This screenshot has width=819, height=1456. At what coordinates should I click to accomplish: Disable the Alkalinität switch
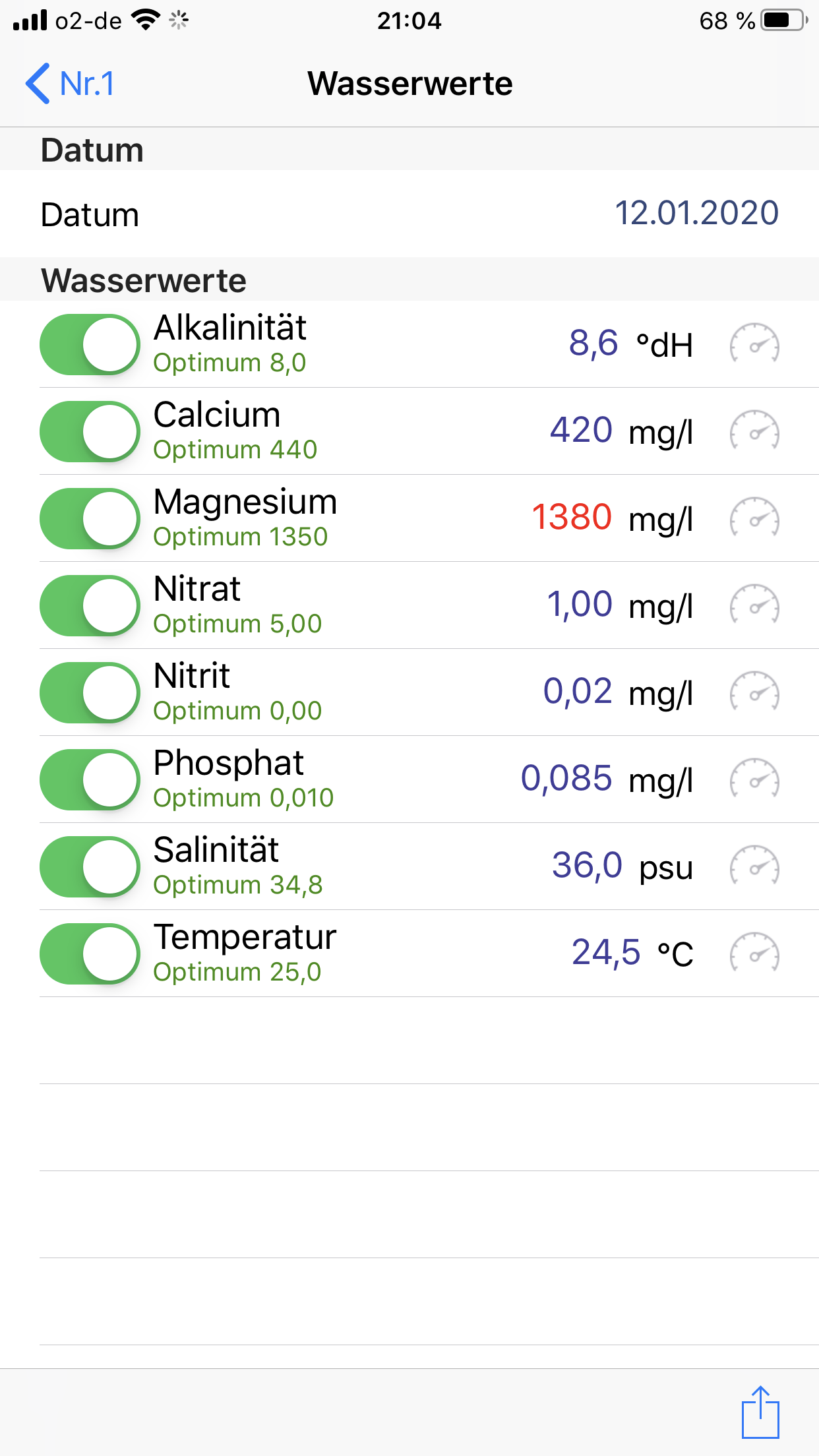click(90, 344)
